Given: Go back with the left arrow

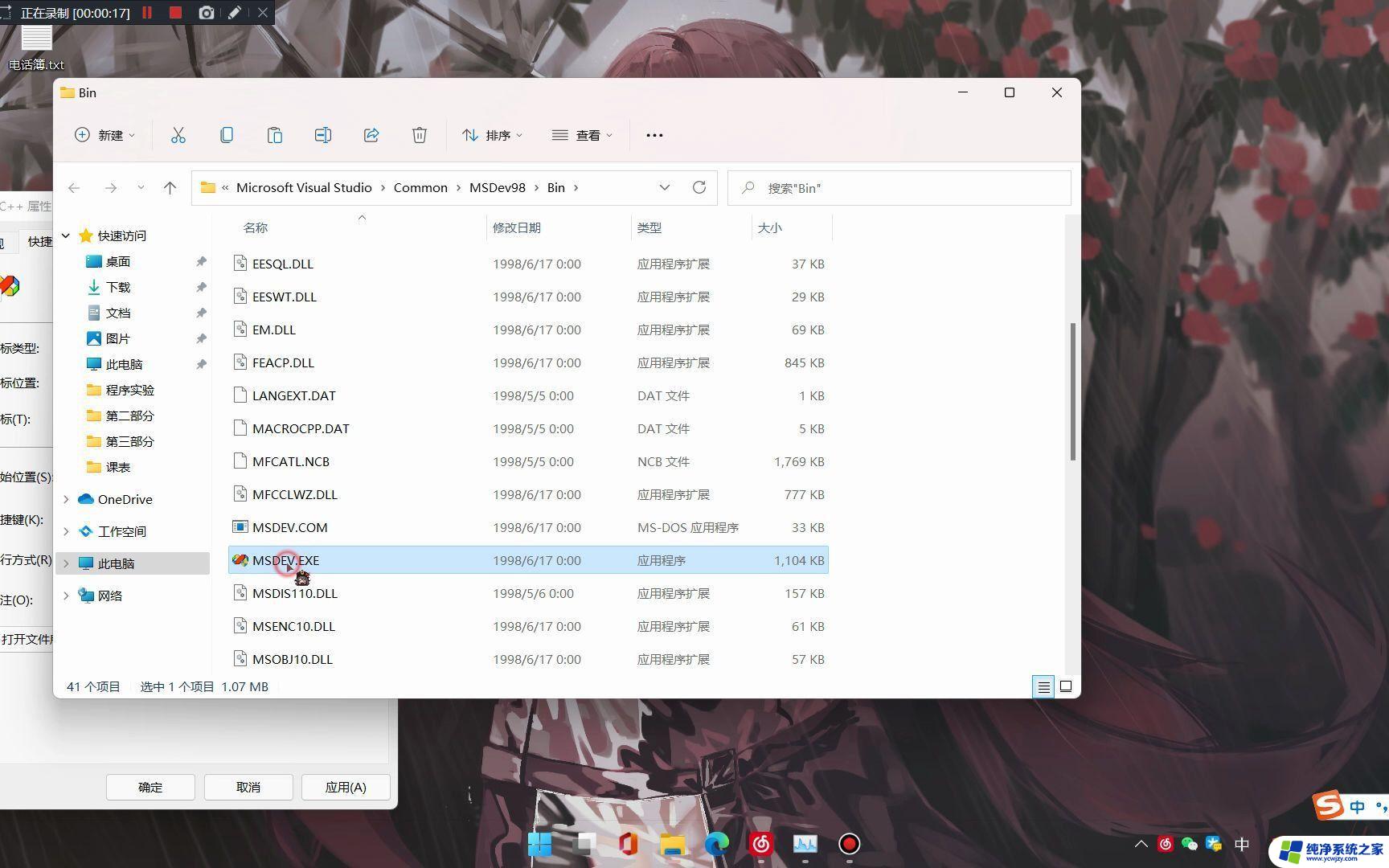Looking at the screenshot, I should tap(74, 187).
